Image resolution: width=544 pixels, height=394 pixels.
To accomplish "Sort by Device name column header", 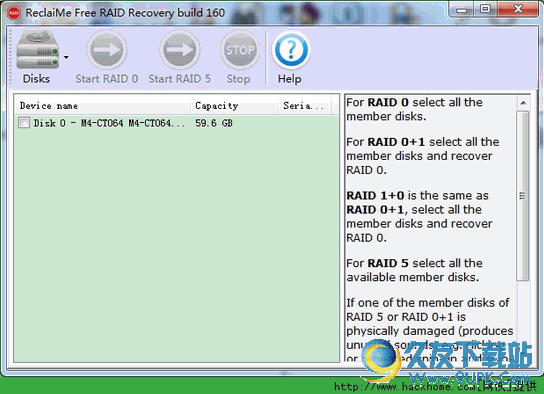I will pyautogui.click(x=102, y=105).
